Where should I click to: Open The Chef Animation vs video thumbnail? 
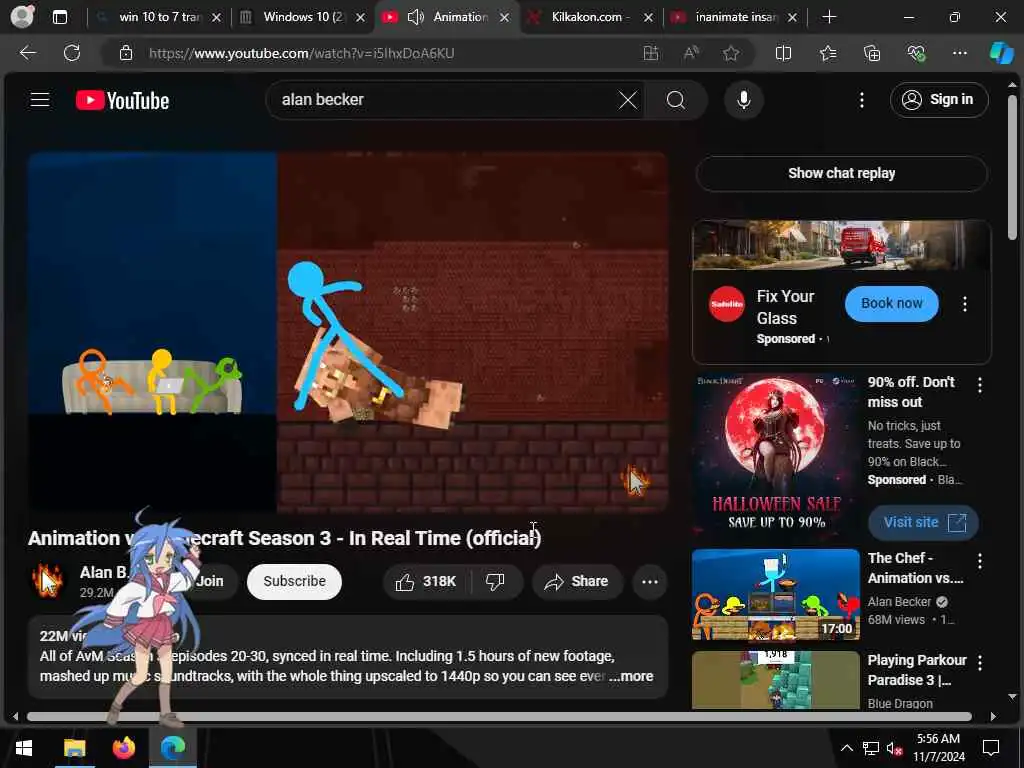coord(776,594)
